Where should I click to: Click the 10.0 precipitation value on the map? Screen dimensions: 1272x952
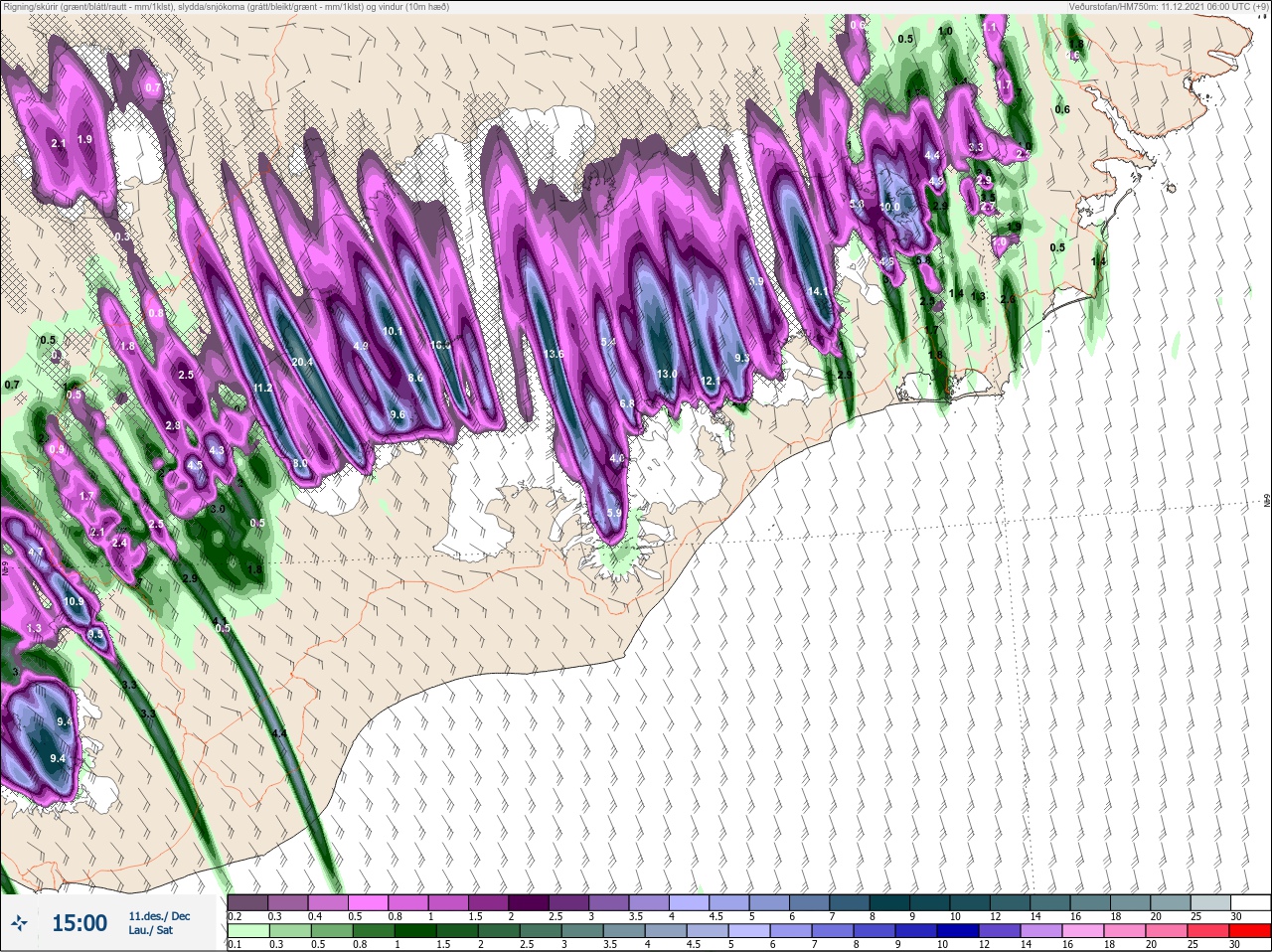point(889,207)
